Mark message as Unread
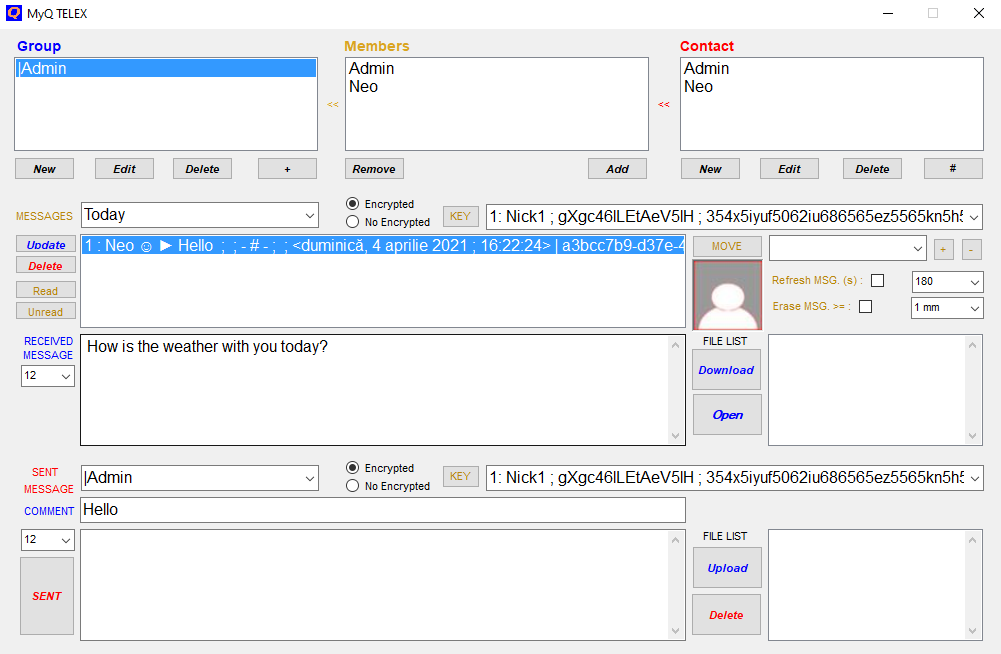 click(46, 312)
